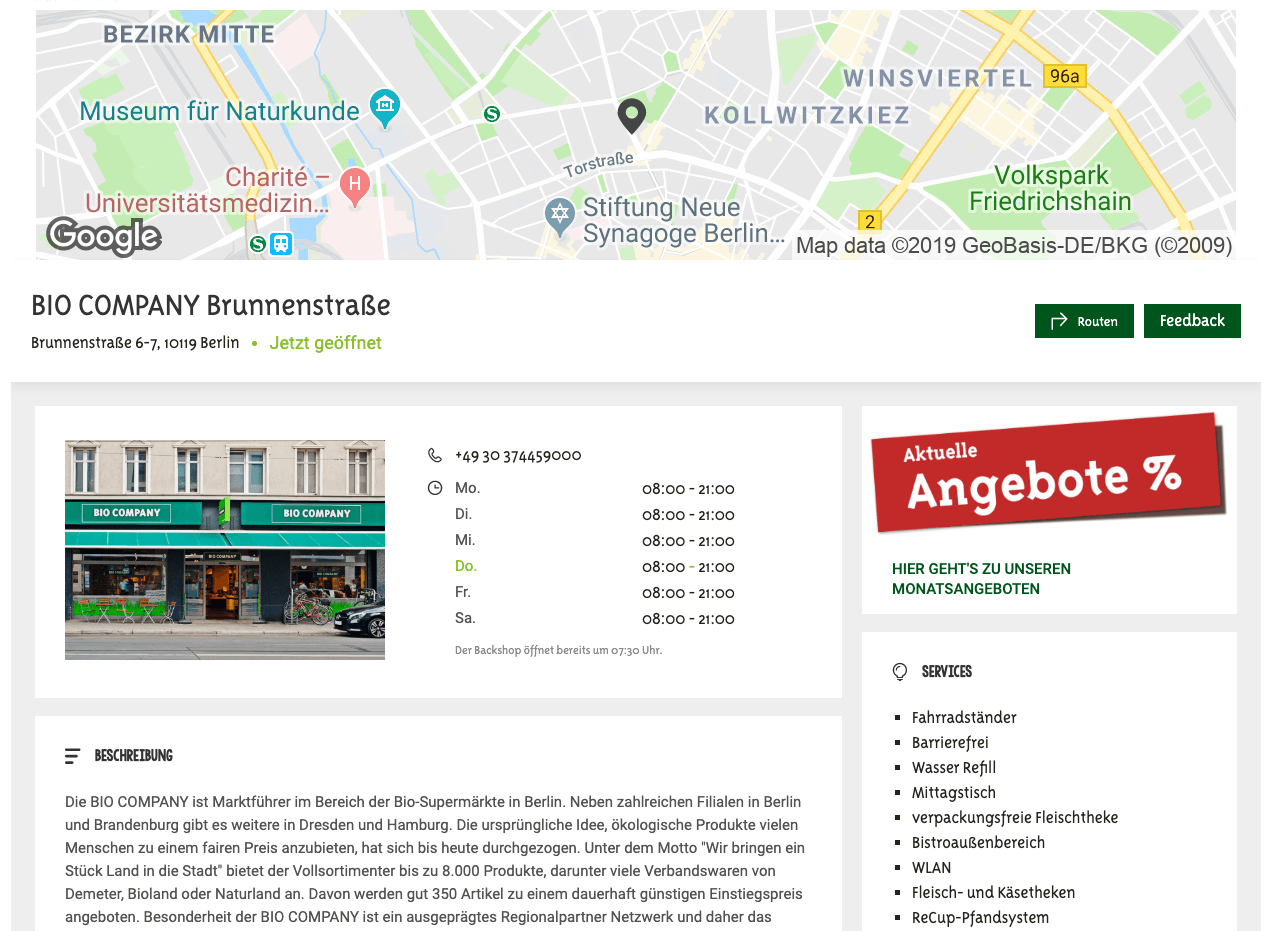The height and width of the screenshot is (931, 1272).
Task: Click the Jetzt geöffnet status text
Action: (325, 343)
